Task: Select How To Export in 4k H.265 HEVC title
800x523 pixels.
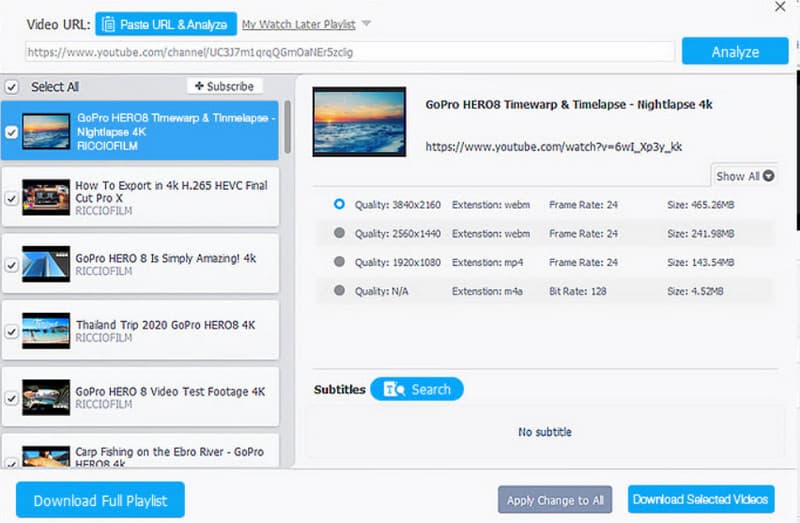Action: point(171,191)
